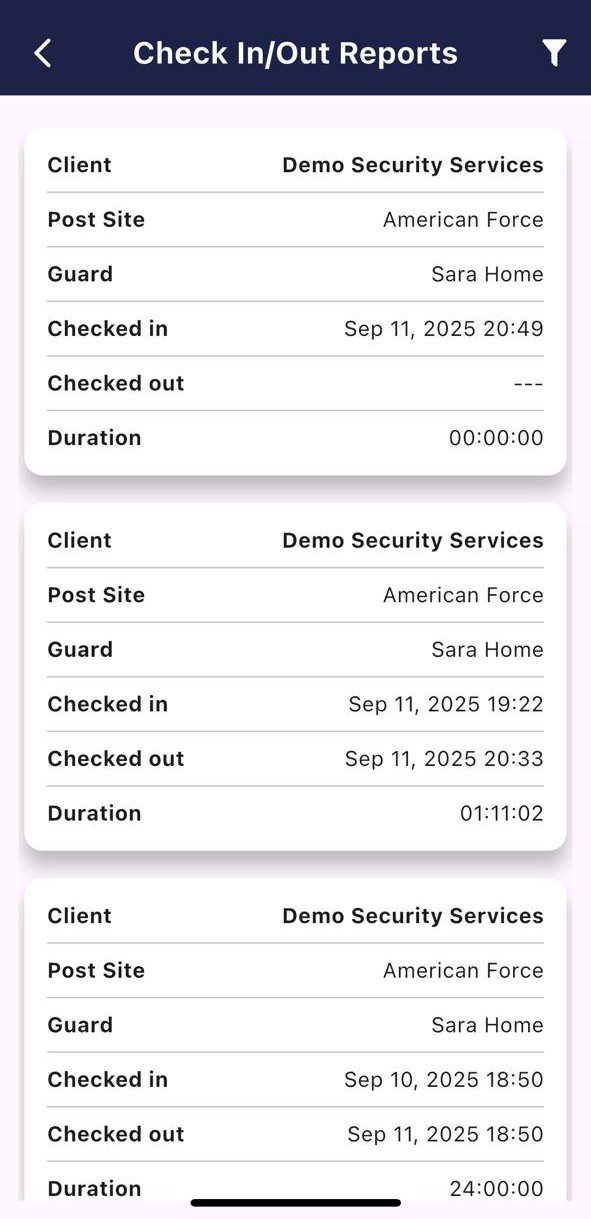Open the second card's Demo Security Services client
This screenshot has width=591, height=1219.
(x=413, y=540)
